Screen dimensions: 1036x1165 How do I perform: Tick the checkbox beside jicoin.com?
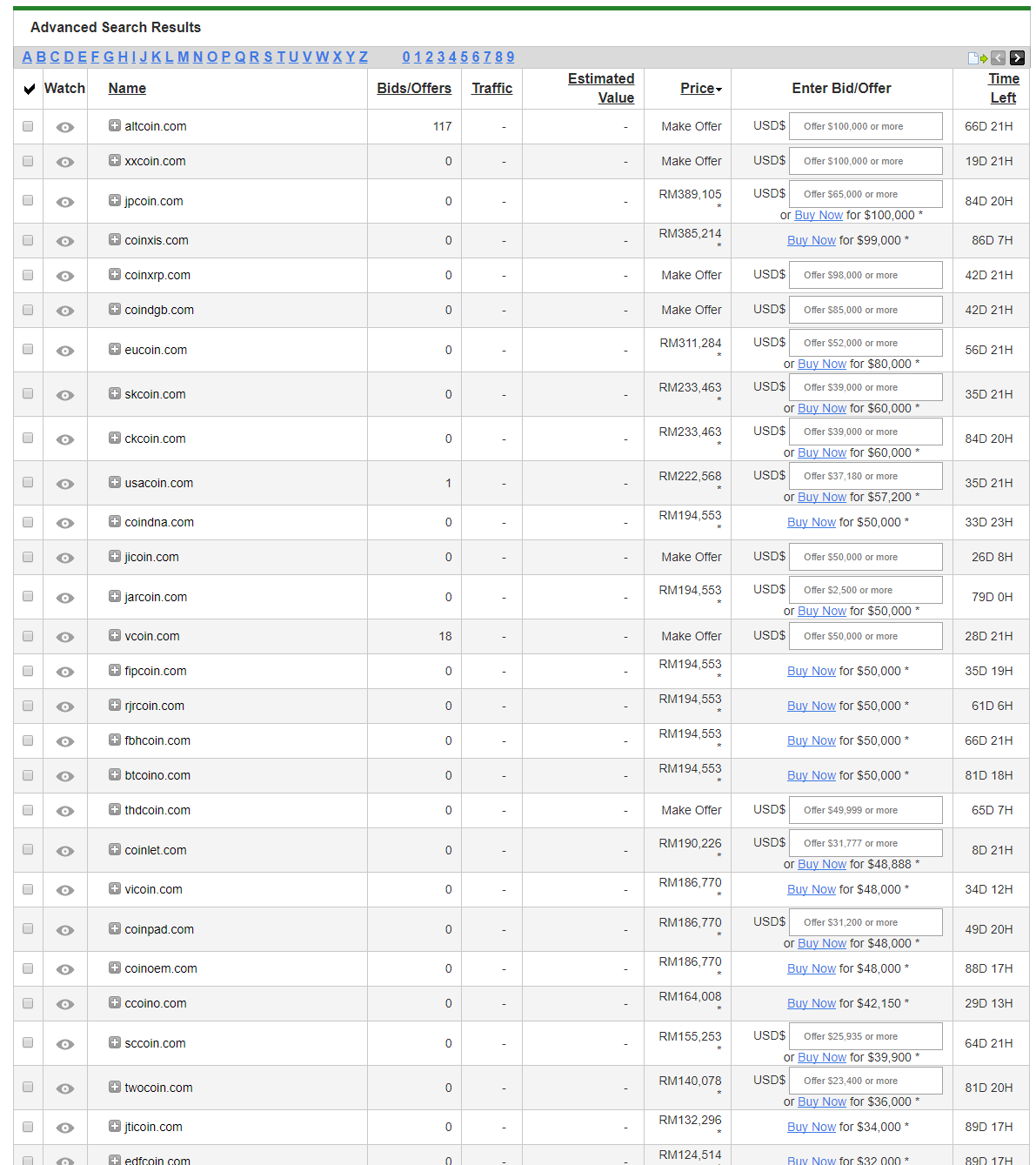pos(28,557)
